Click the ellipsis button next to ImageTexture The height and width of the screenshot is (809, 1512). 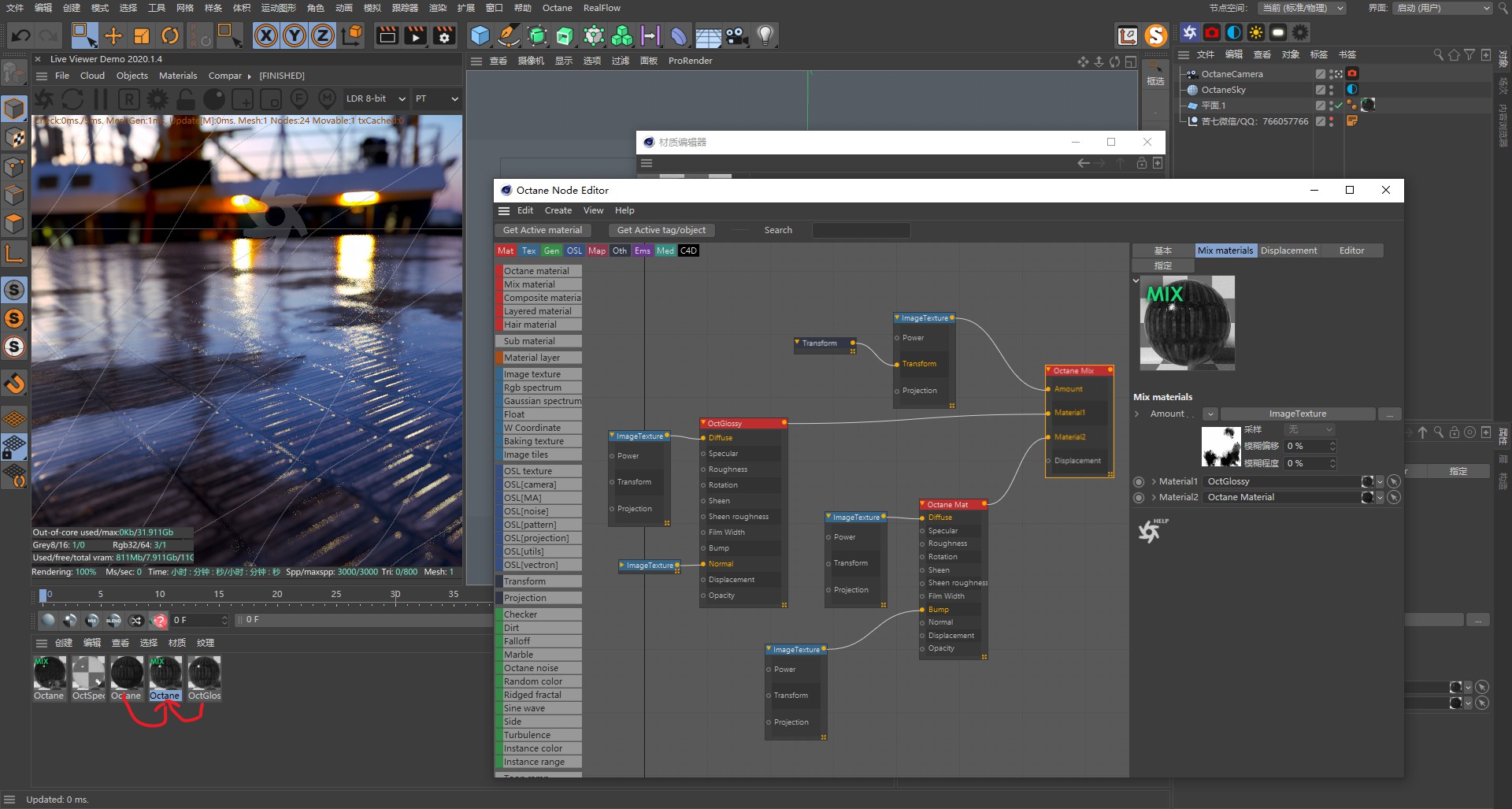coord(1390,414)
